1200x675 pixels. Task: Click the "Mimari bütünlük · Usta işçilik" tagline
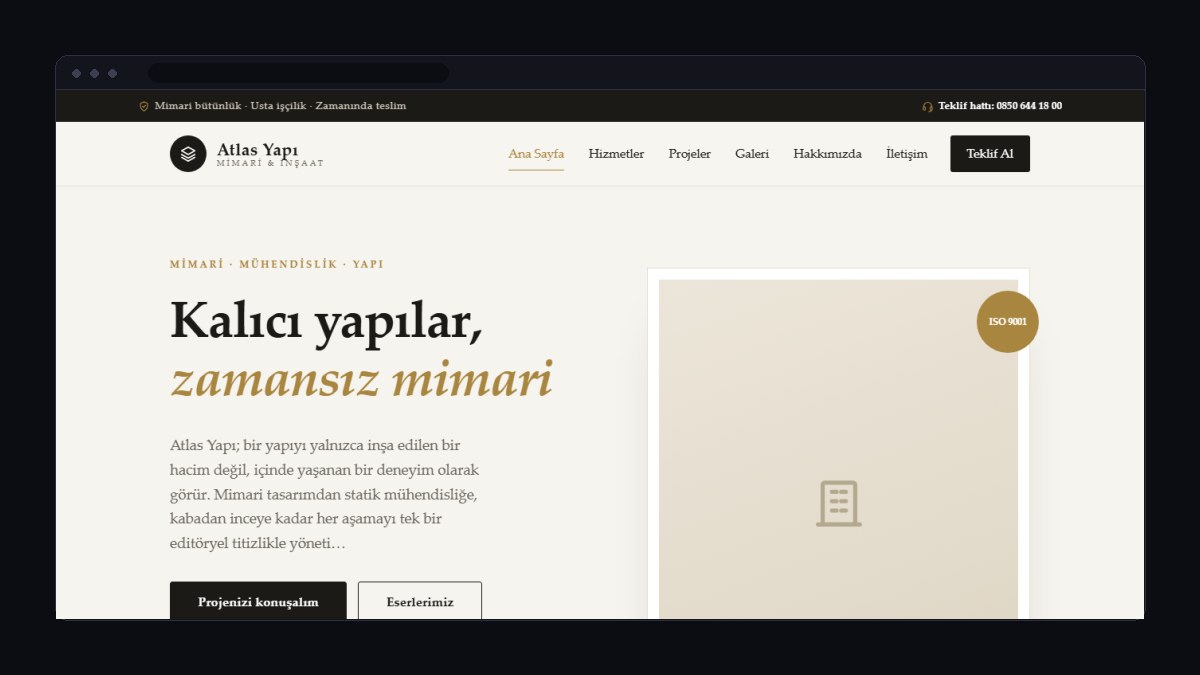280,106
